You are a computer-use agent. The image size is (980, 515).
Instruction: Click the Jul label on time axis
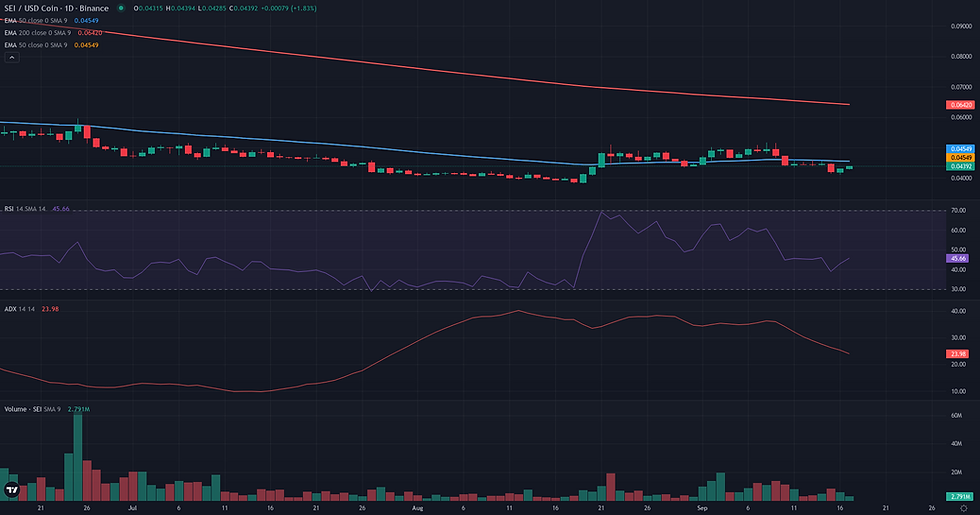[x=132, y=508]
